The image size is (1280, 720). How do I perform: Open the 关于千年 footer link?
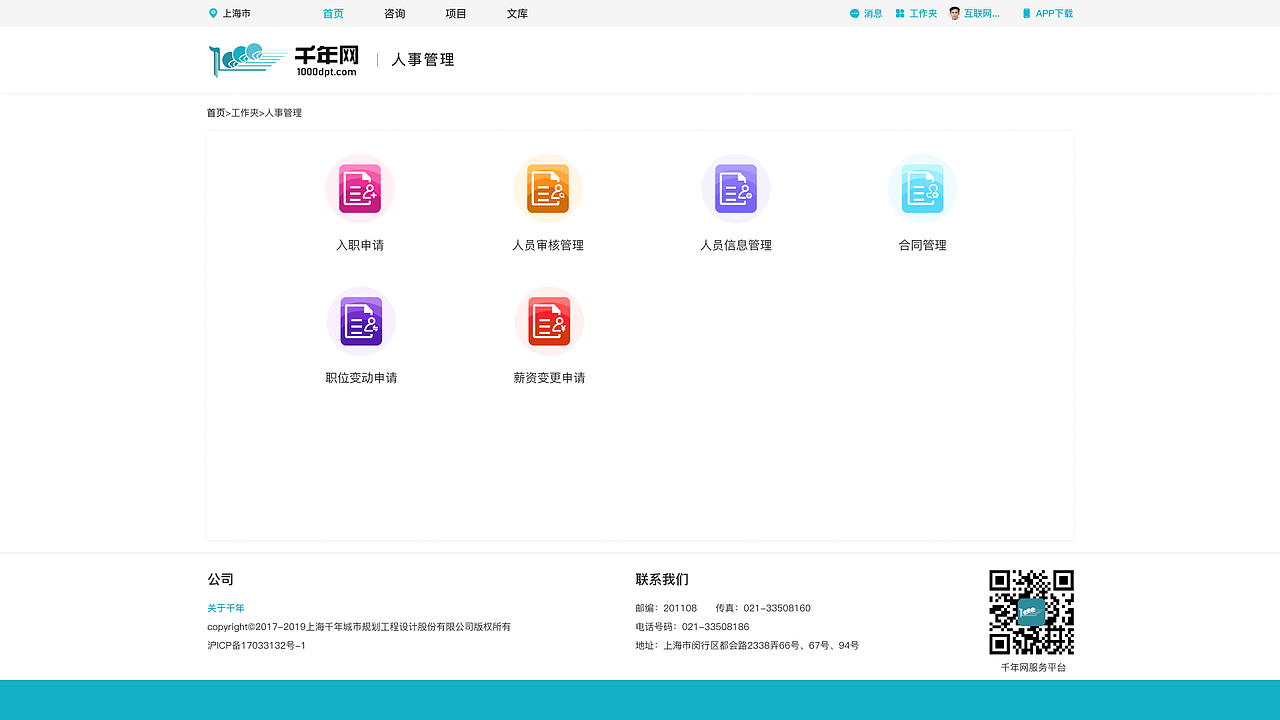coord(226,608)
